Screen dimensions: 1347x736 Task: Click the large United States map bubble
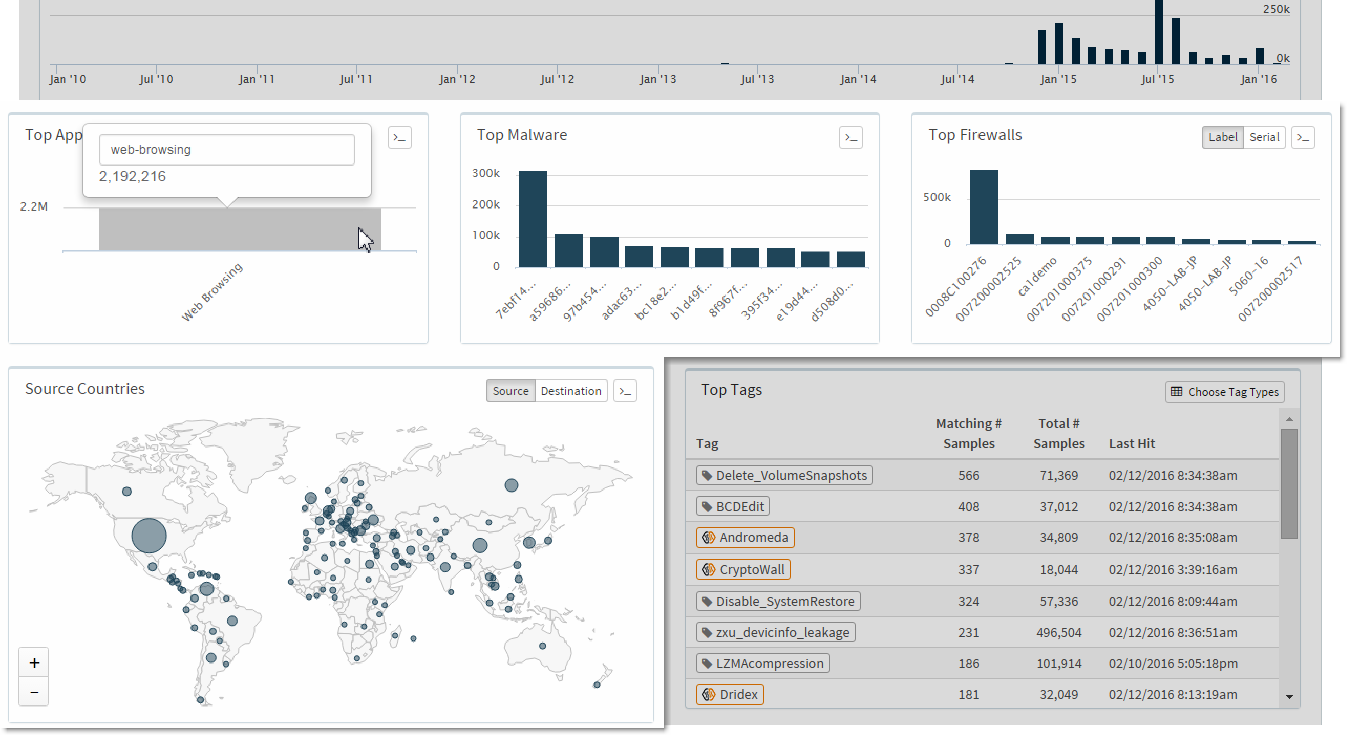point(148,535)
